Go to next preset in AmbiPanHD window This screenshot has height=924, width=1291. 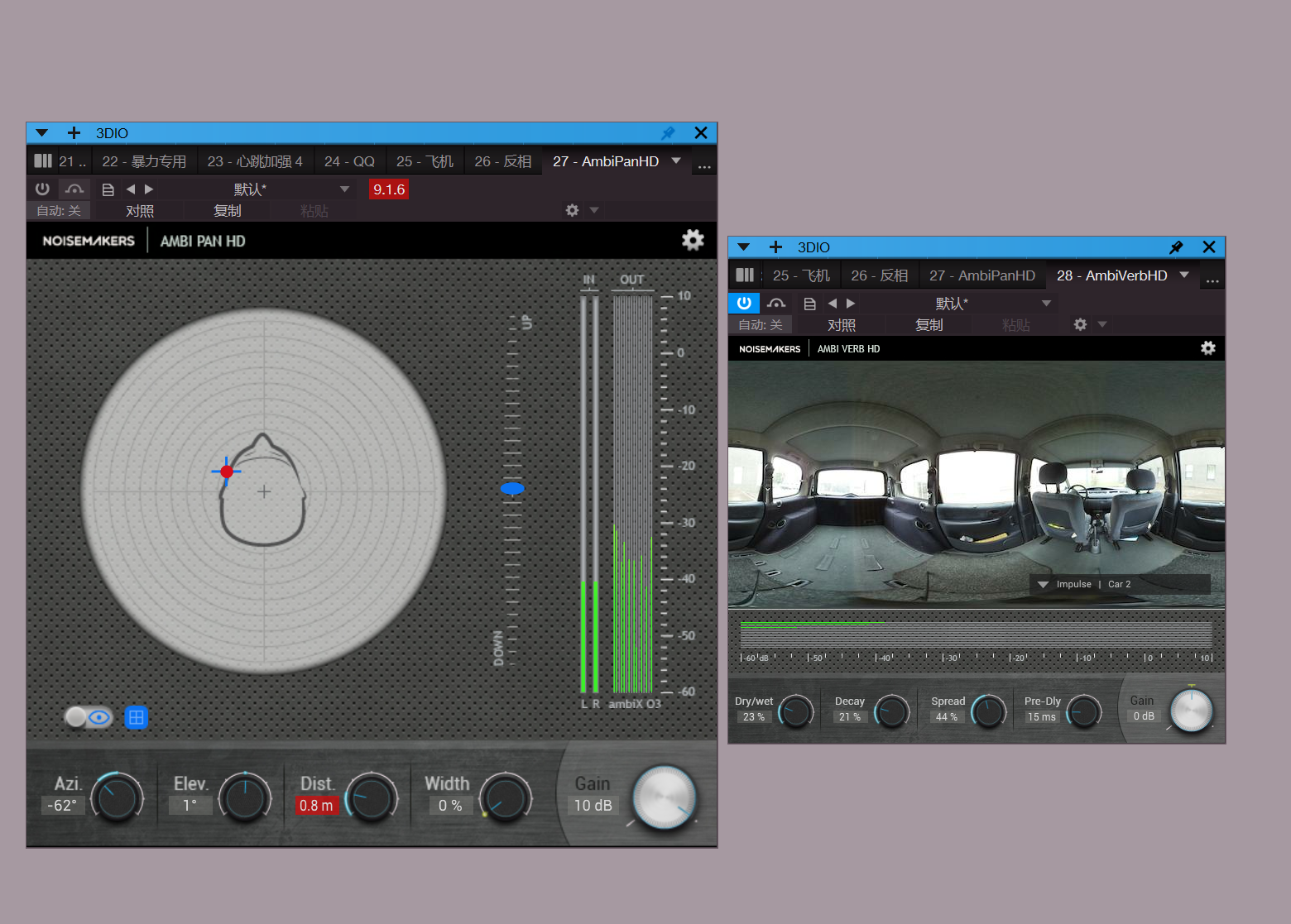149,189
